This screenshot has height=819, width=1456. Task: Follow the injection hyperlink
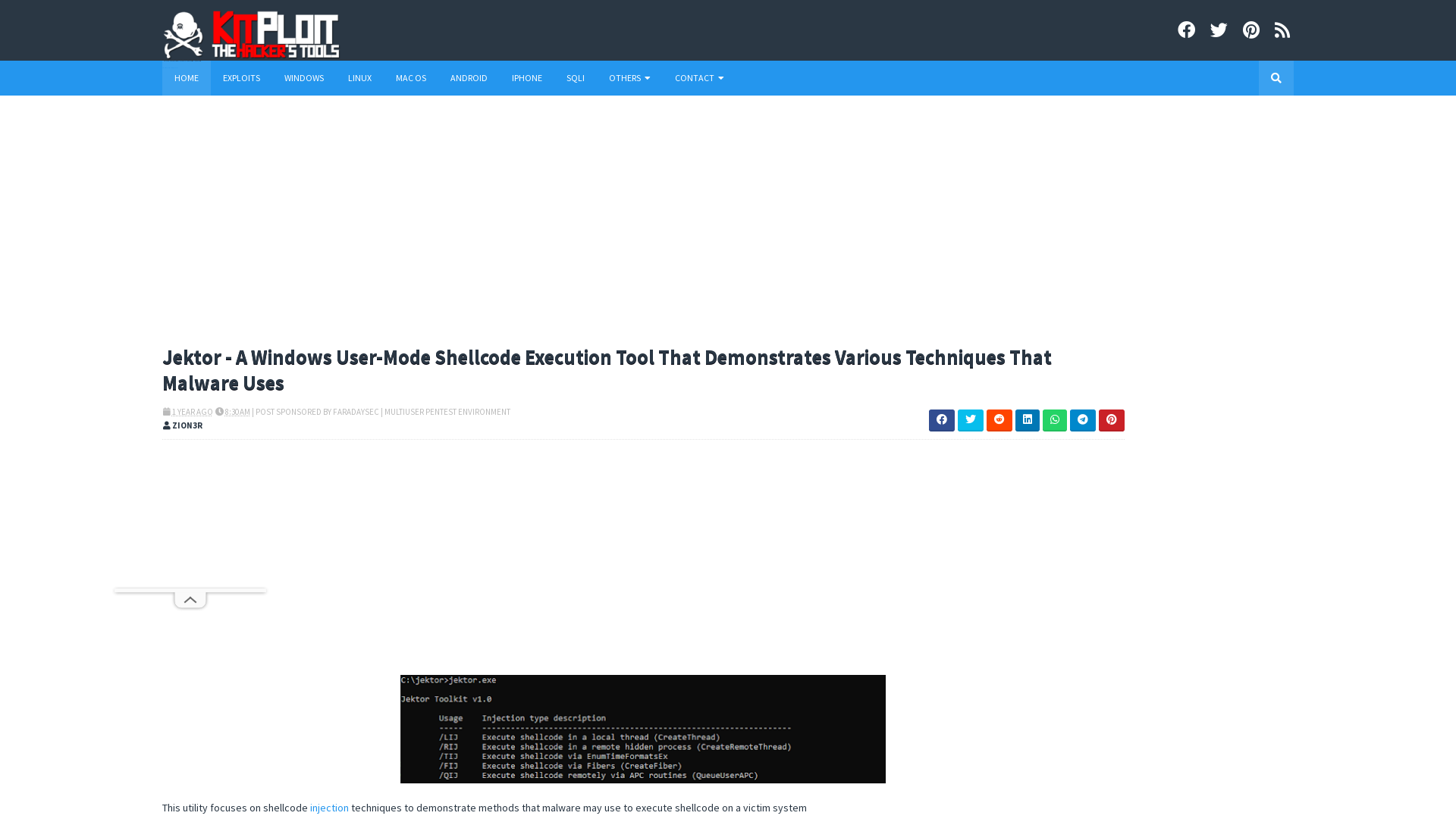point(329,808)
